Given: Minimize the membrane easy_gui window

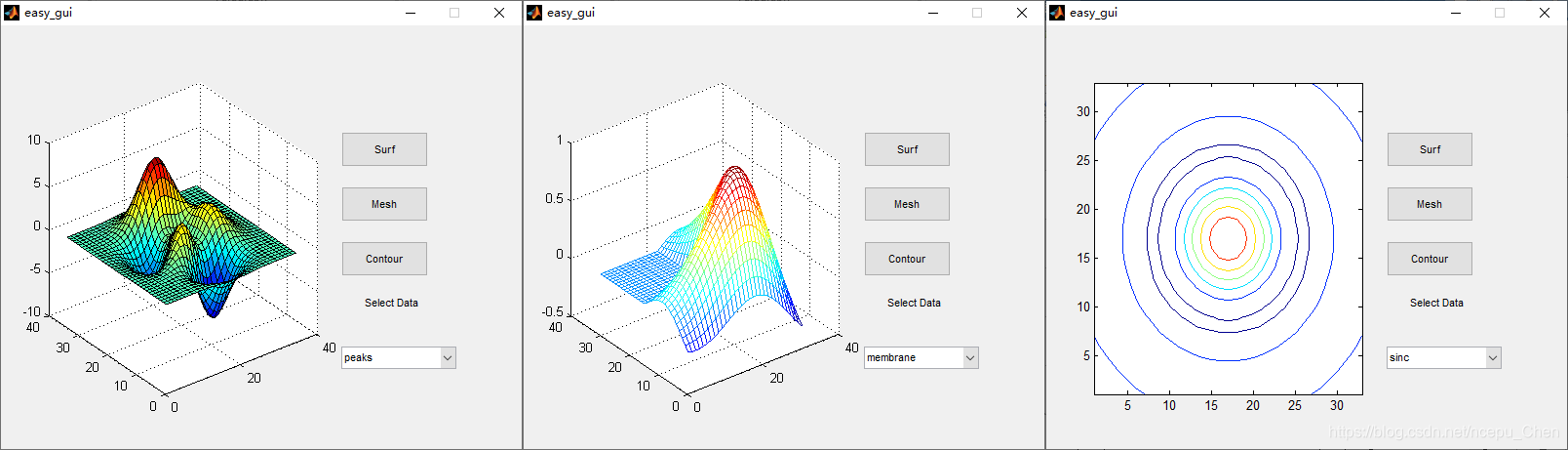Looking at the screenshot, I should pos(933,13).
